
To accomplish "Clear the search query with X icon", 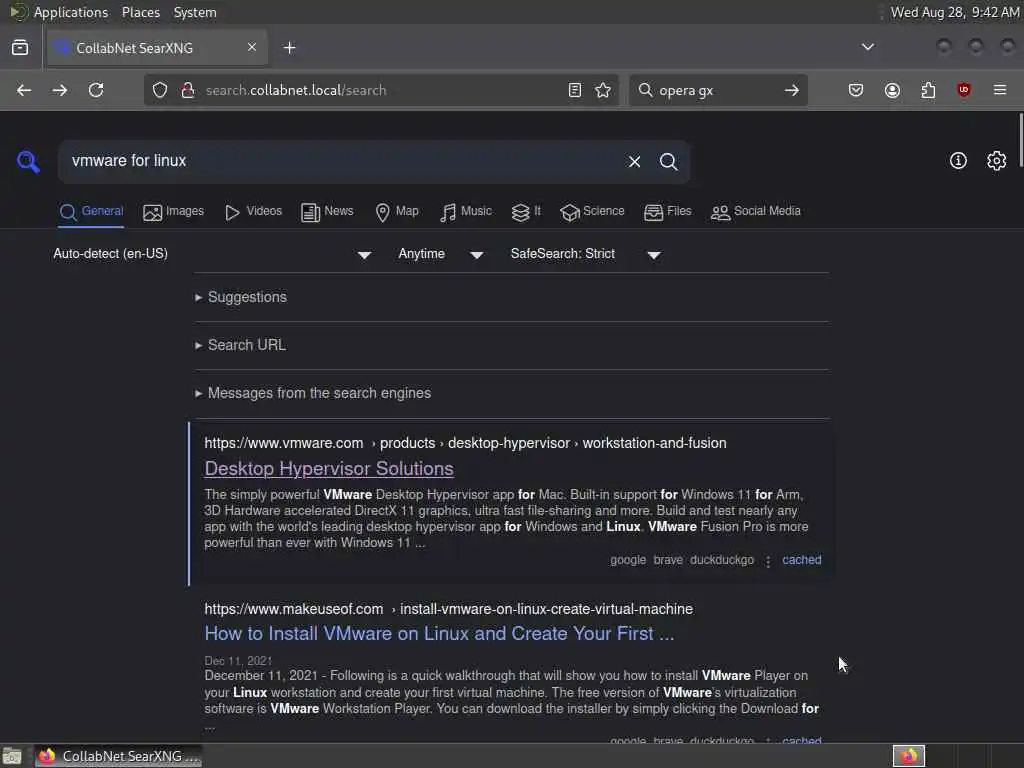I will click(x=634, y=161).
